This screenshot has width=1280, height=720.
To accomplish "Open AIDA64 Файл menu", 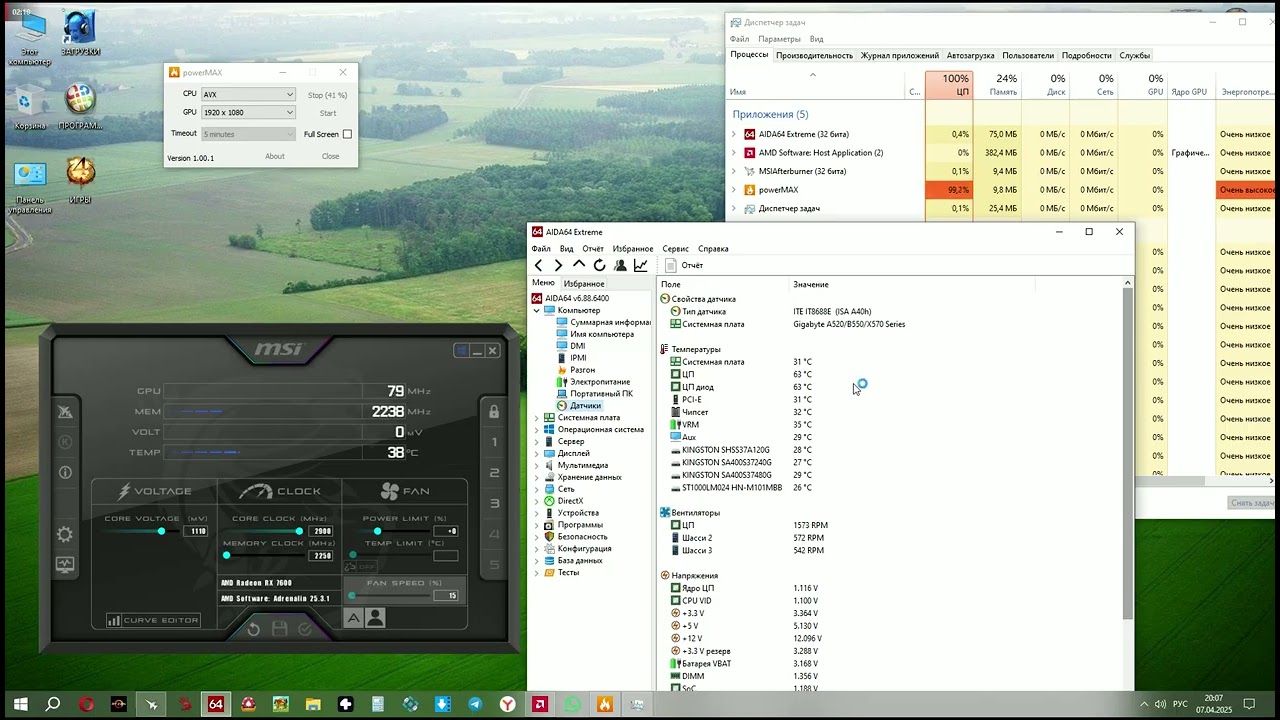I will click(x=541, y=248).
